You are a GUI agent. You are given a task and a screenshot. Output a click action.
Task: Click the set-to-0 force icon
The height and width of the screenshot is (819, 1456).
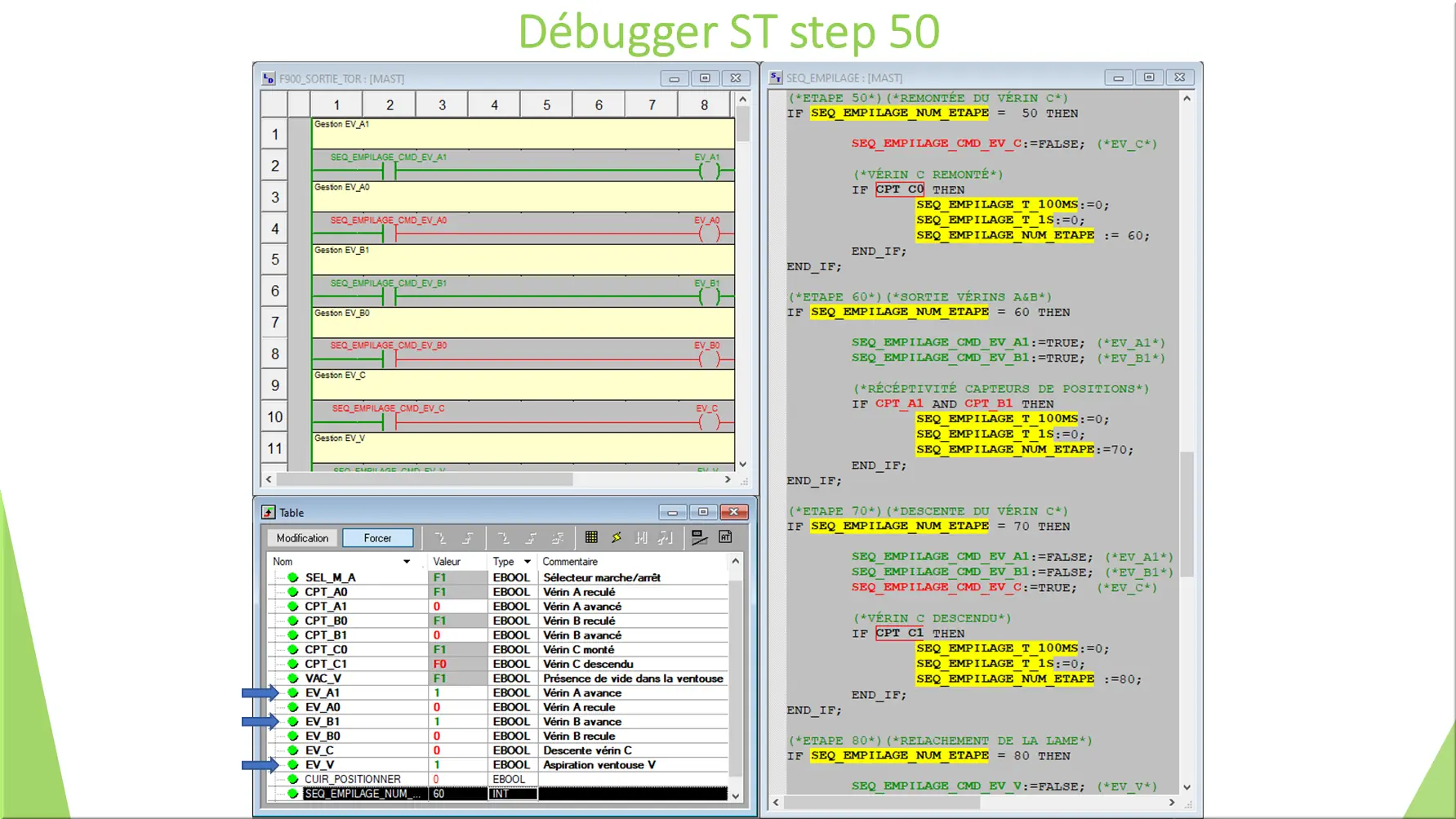pyautogui.click(x=505, y=537)
